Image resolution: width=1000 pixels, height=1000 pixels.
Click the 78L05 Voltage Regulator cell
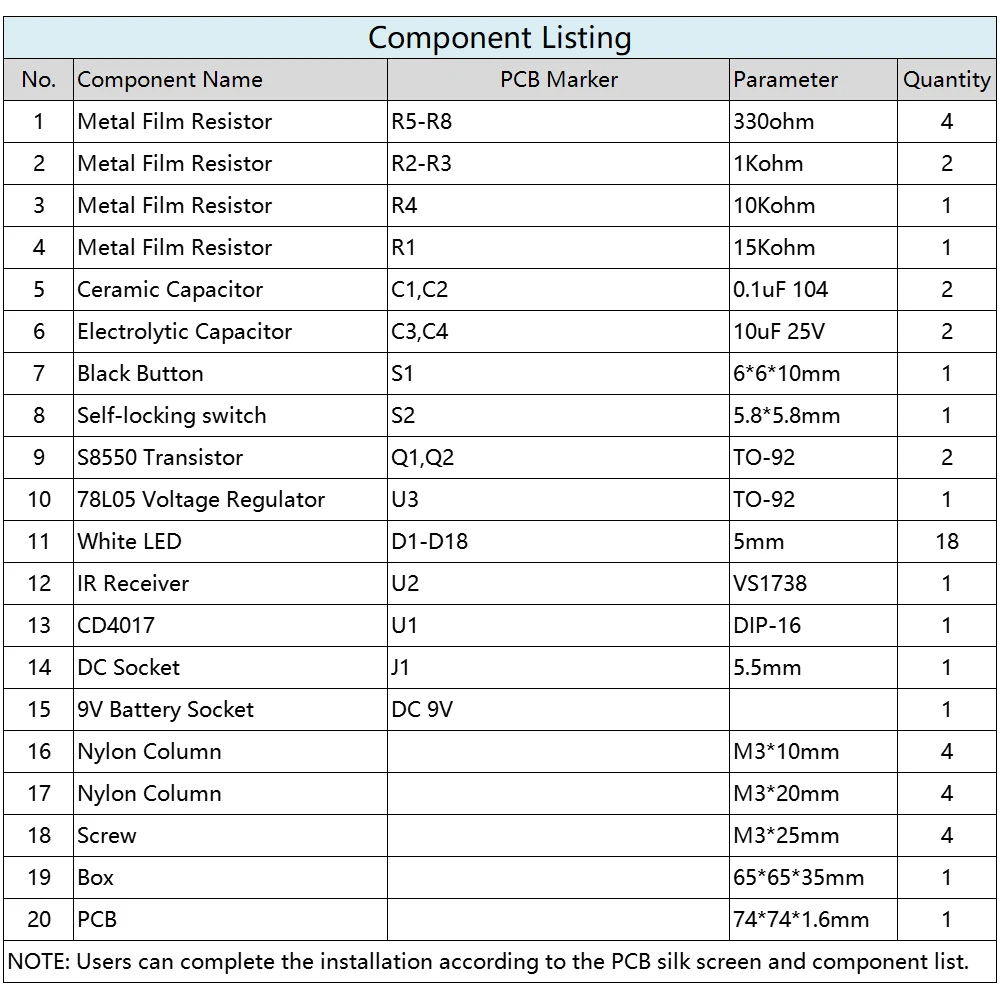click(230, 499)
